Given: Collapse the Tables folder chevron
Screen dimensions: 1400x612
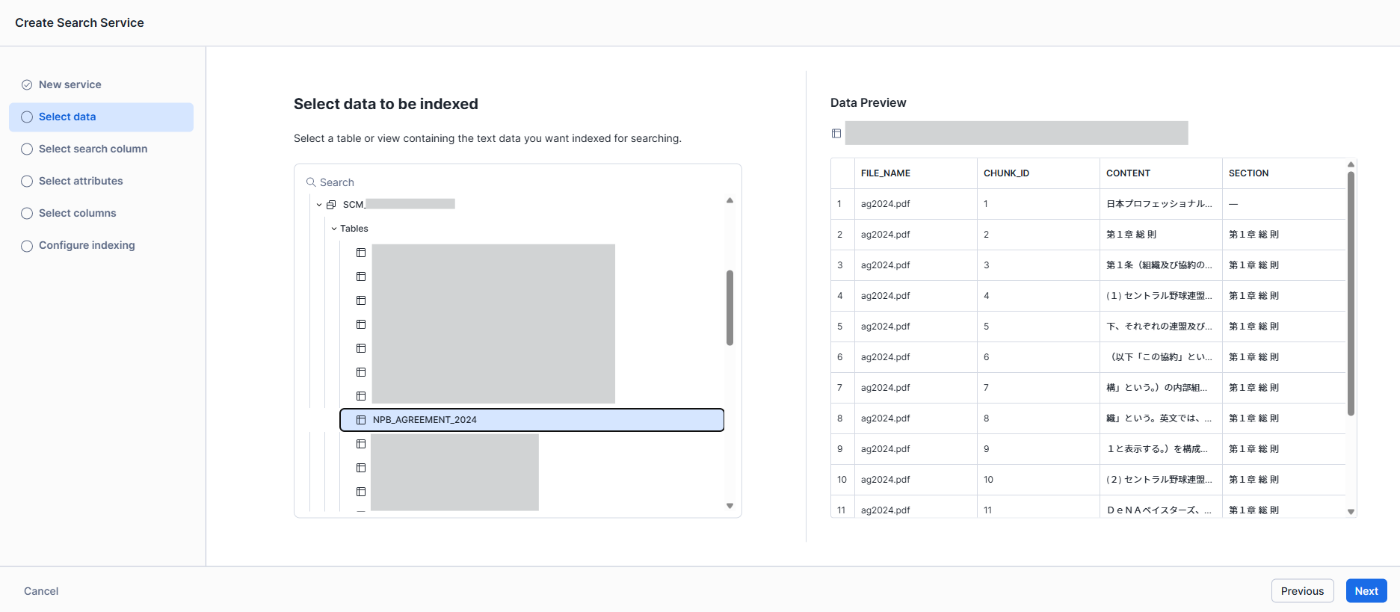Looking at the screenshot, I should coord(334,228).
